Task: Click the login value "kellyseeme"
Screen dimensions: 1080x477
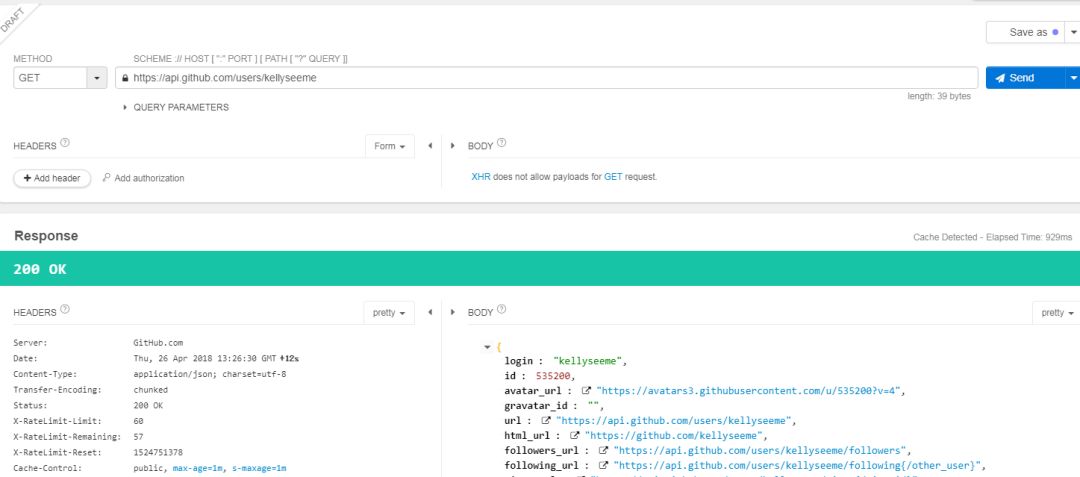Action: pyautogui.click(x=590, y=361)
